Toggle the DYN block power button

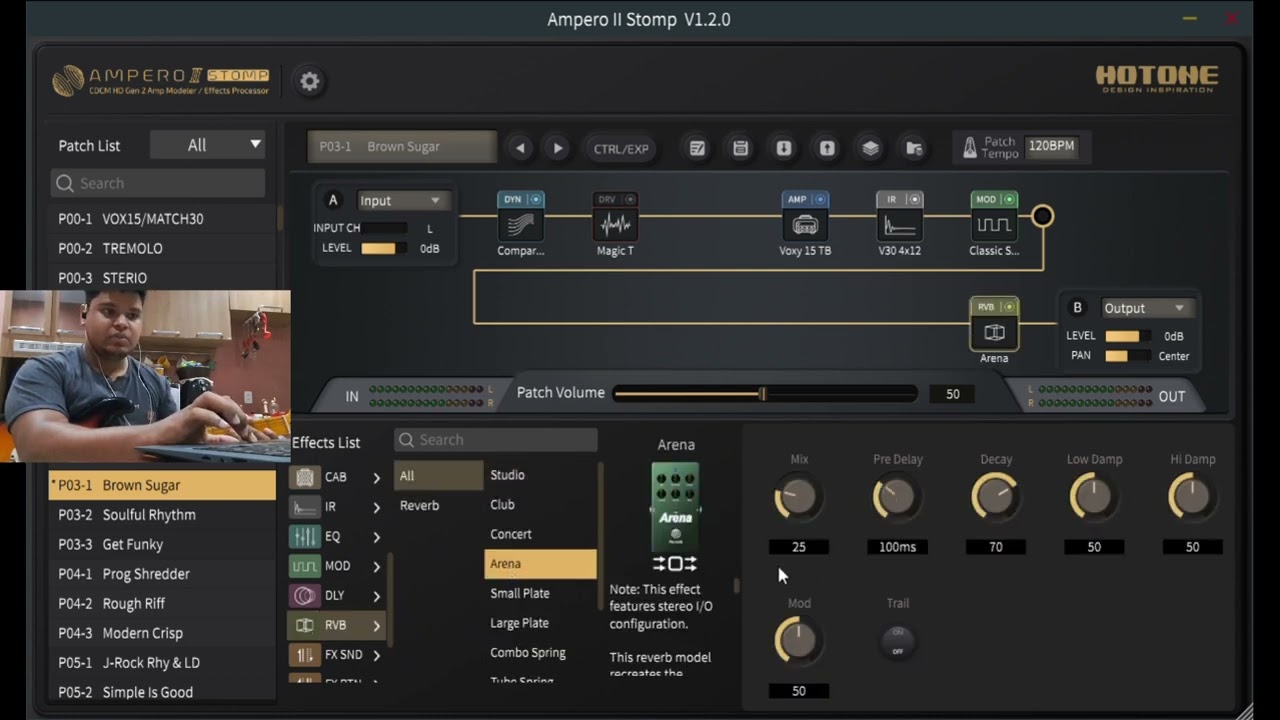coord(536,199)
